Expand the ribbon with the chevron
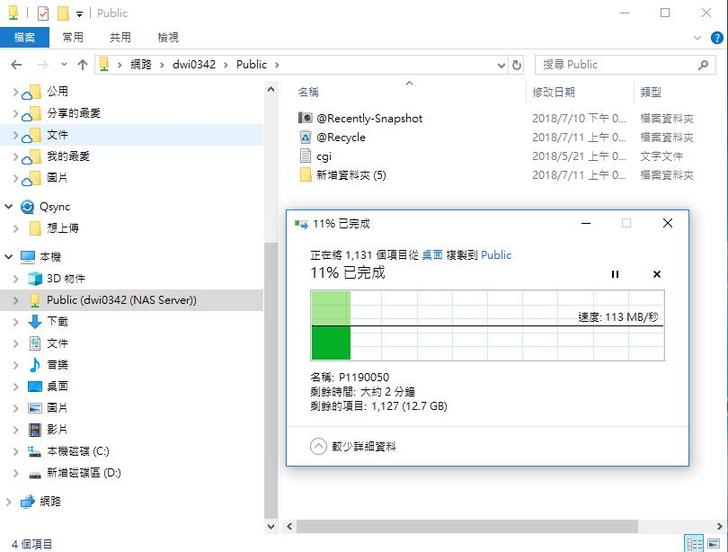728x552 pixels. [x=697, y=38]
